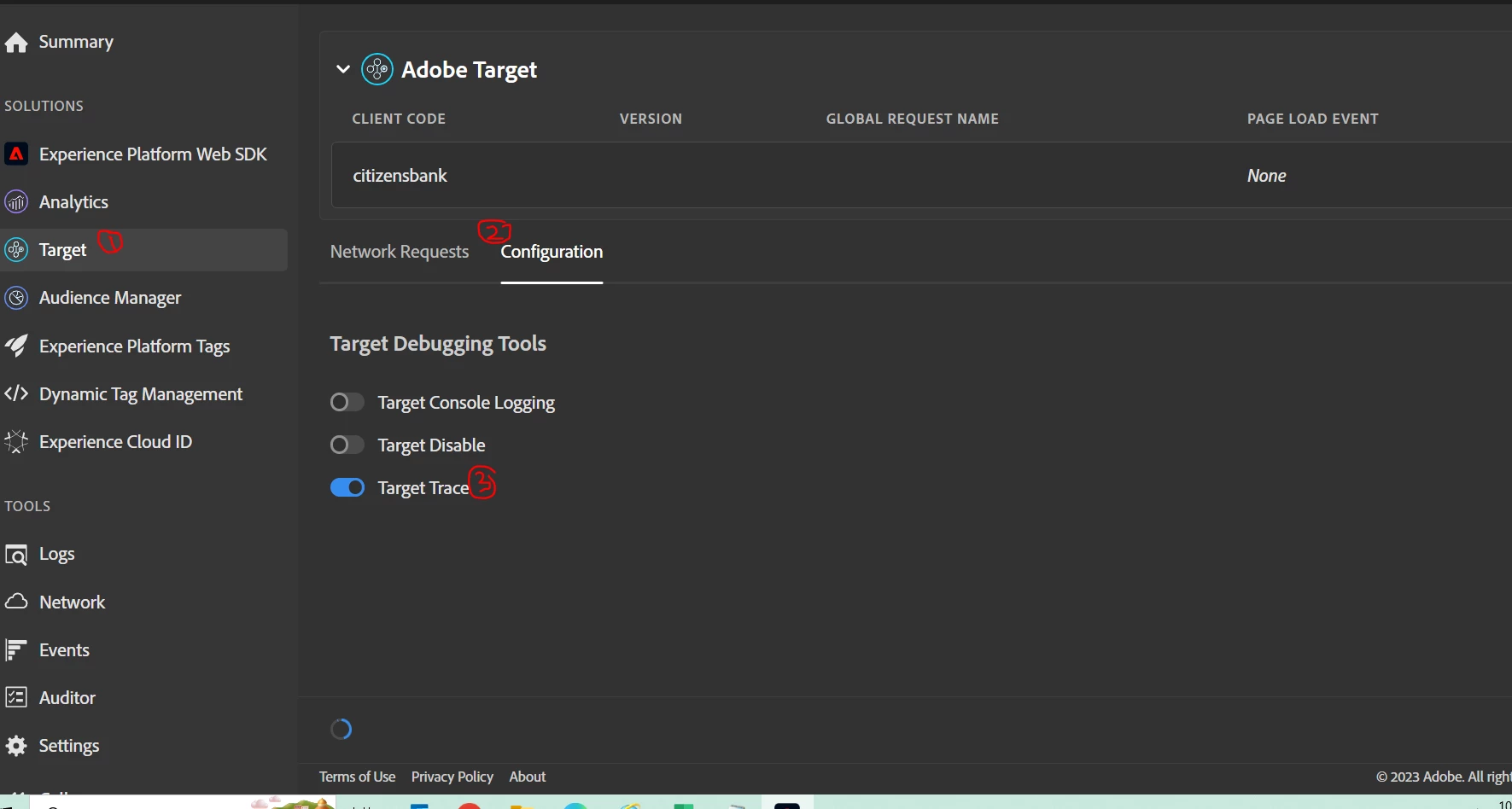Click the CLIENT CODE column header

(399, 119)
